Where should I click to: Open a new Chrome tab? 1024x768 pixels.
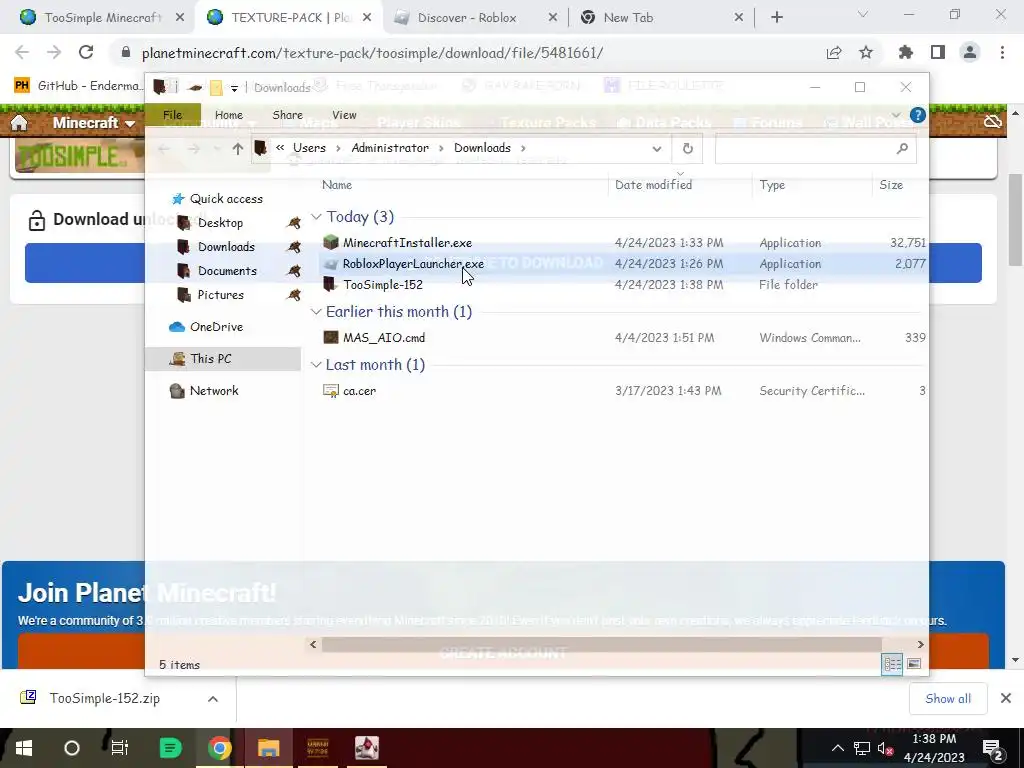coord(776,18)
